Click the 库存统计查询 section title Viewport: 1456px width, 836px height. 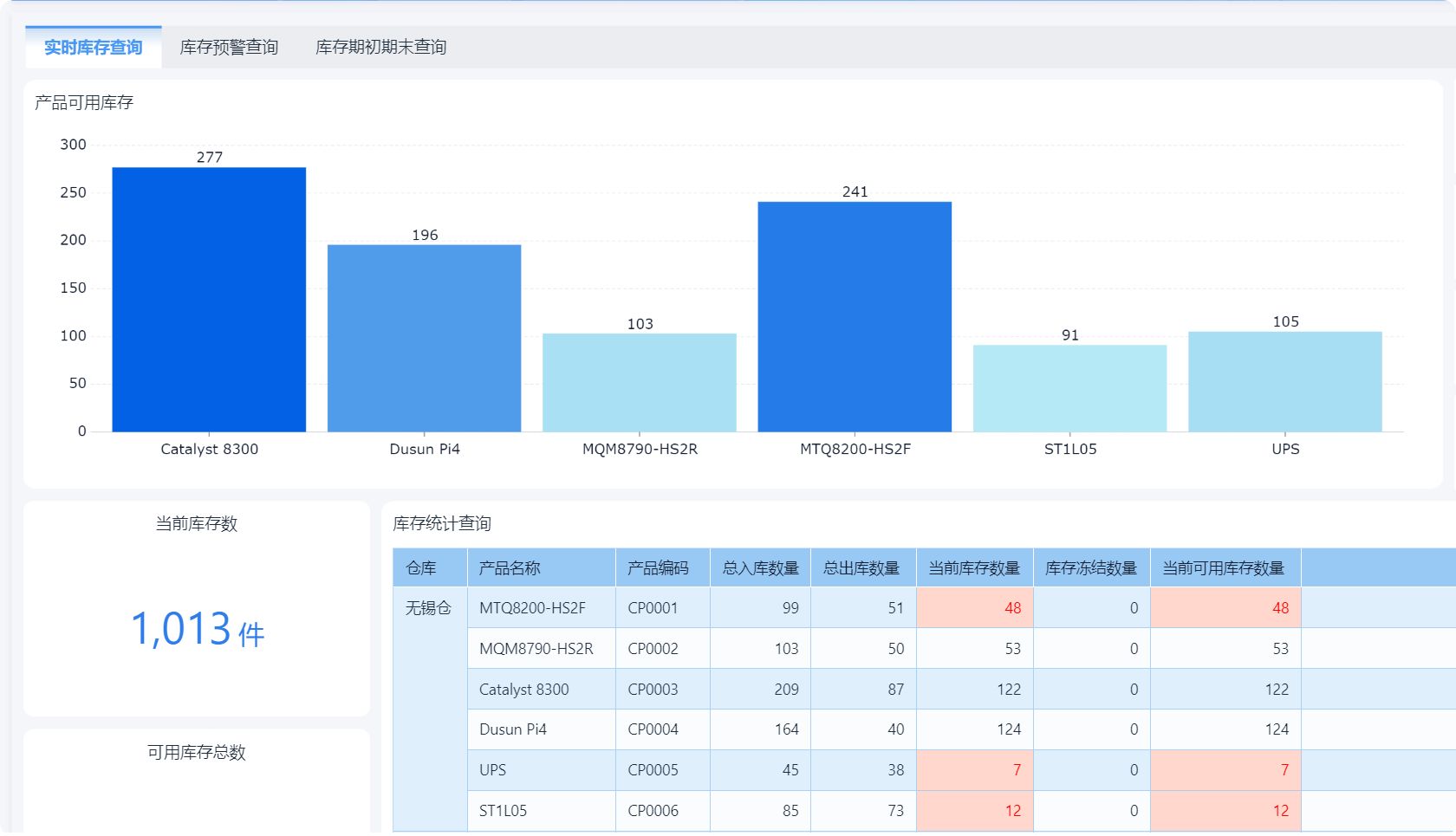442,524
